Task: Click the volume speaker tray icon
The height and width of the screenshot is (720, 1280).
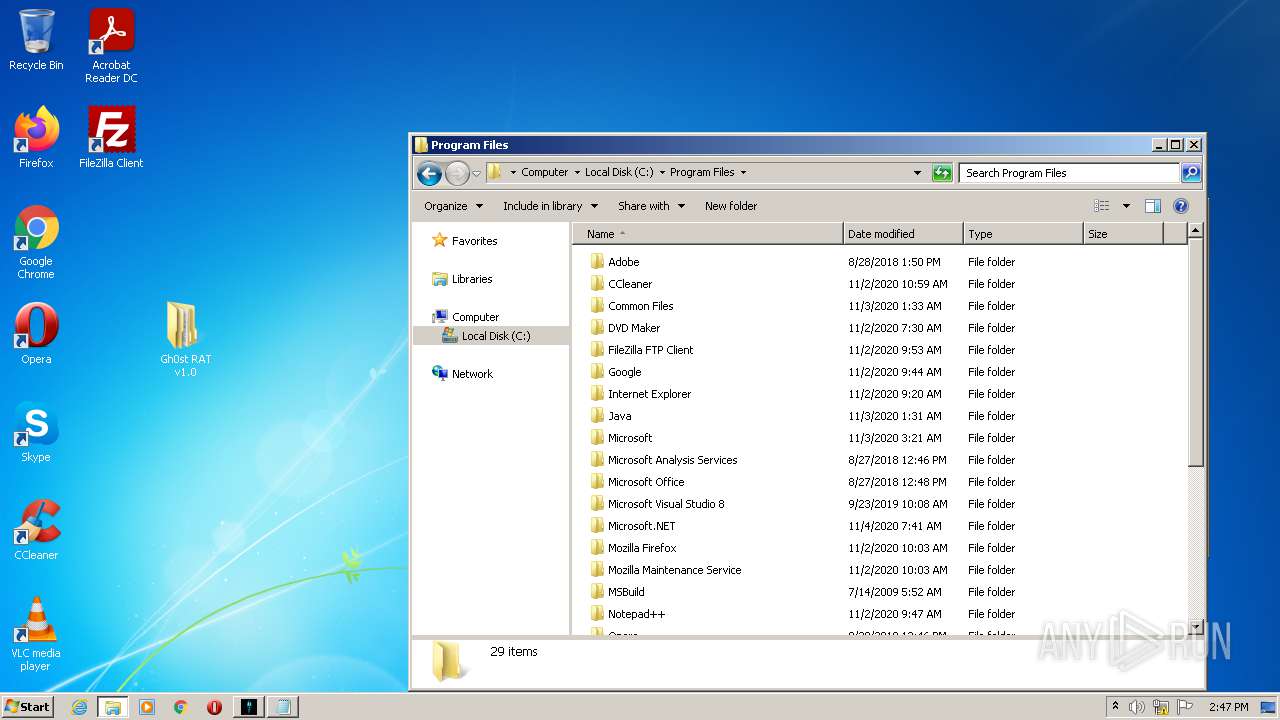Action: point(1137,707)
